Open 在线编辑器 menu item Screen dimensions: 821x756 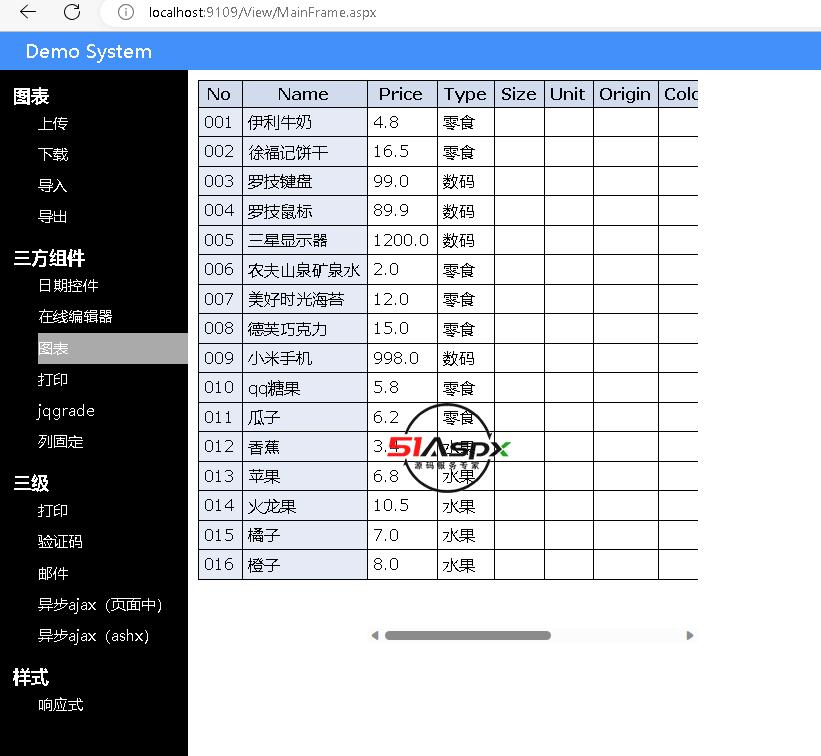click(75, 316)
